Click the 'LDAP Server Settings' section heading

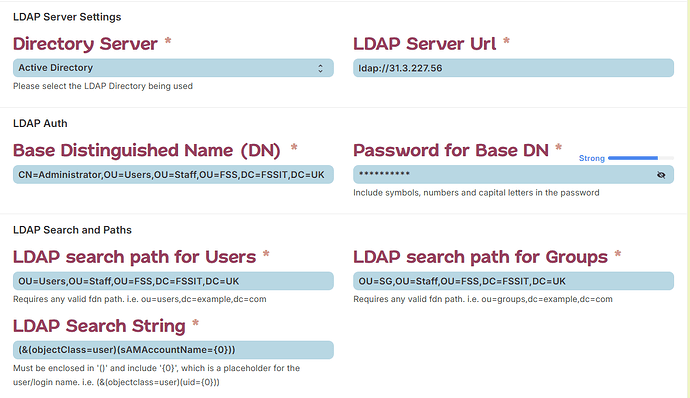pyautogui.click(x=67, y=17)
